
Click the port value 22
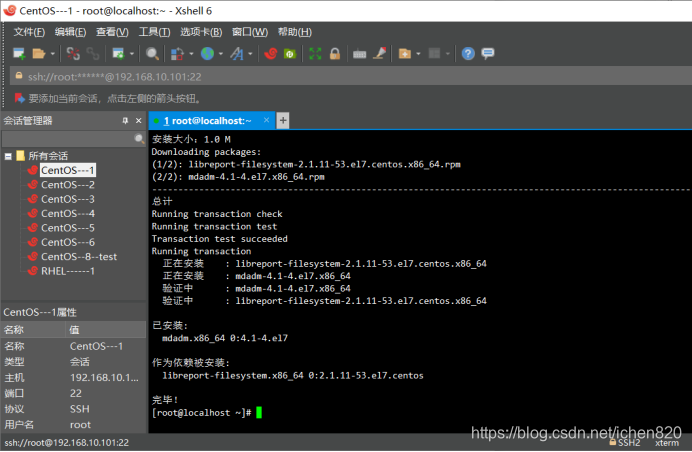pyautogui.click(x=76, y=393)
